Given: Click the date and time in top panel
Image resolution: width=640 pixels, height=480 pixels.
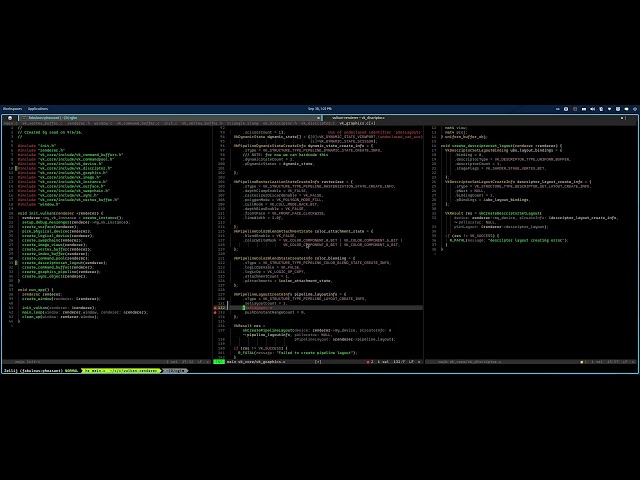Looking at the screenshot, I should (x=320, y=109).
